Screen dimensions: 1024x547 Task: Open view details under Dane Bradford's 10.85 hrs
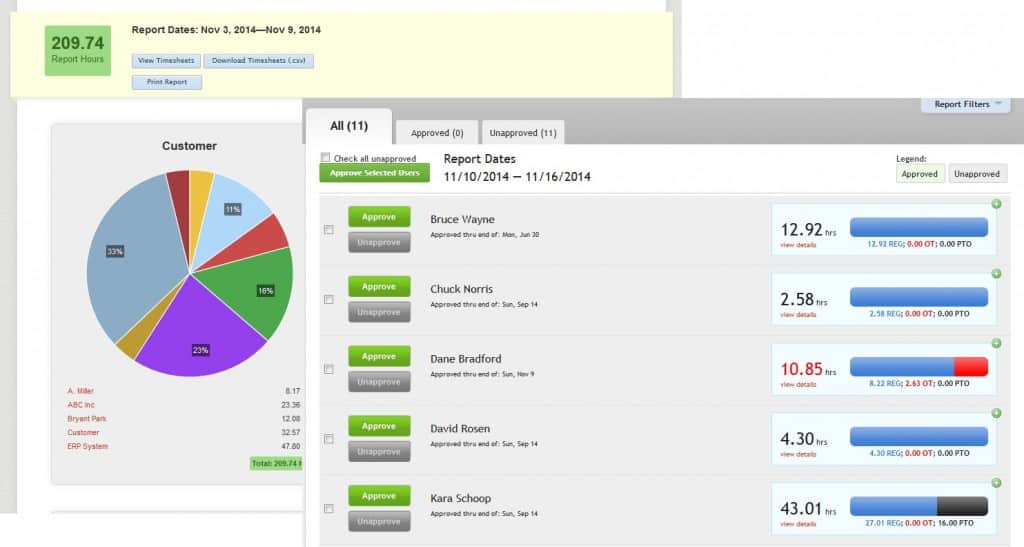(x=798, y=385)
